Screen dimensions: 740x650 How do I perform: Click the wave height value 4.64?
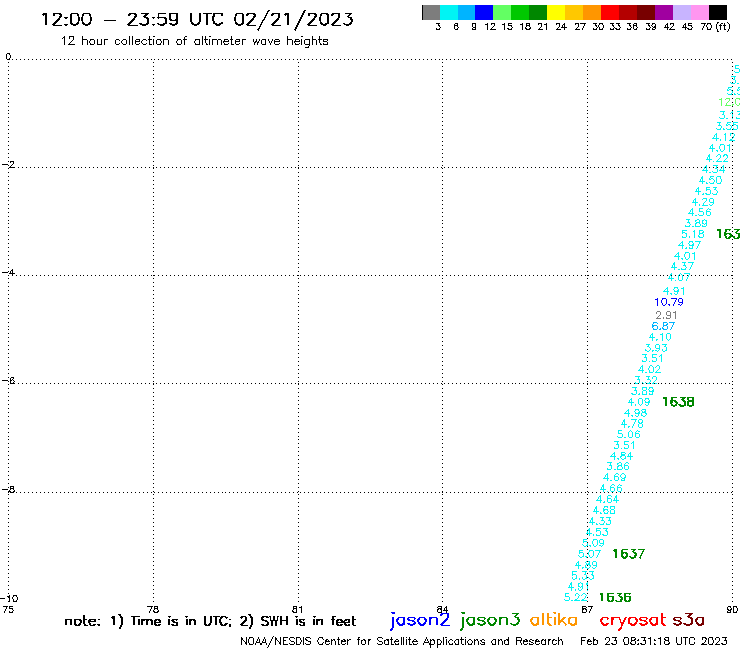[607, 499]
